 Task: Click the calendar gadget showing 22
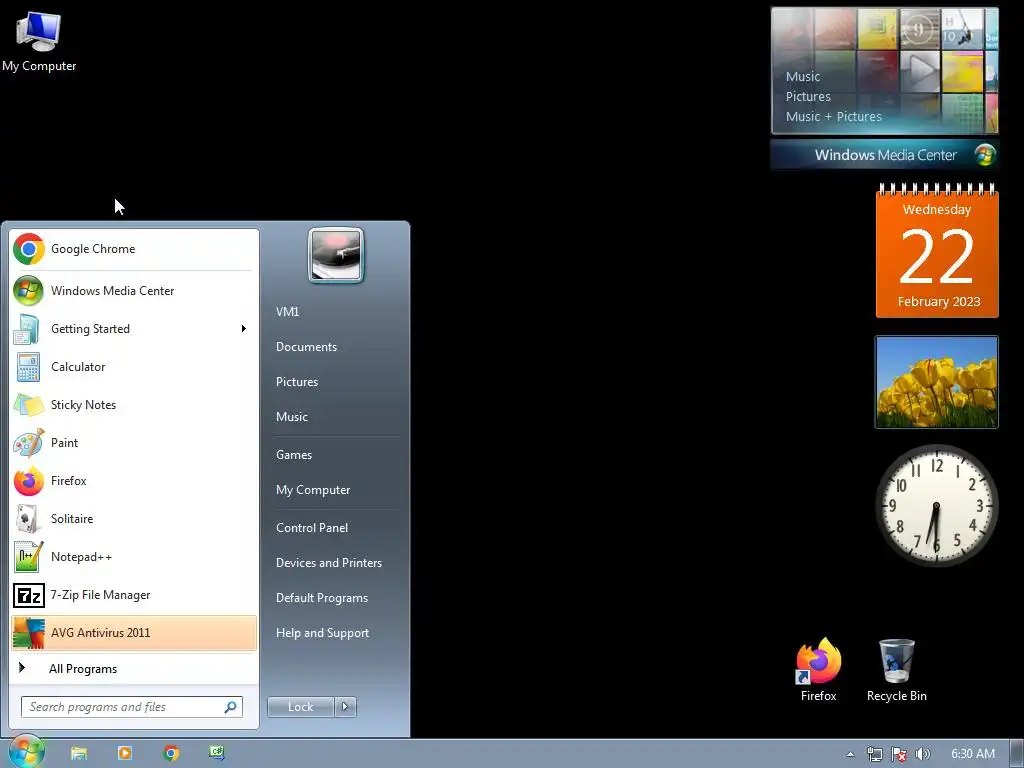click(937, 251)
